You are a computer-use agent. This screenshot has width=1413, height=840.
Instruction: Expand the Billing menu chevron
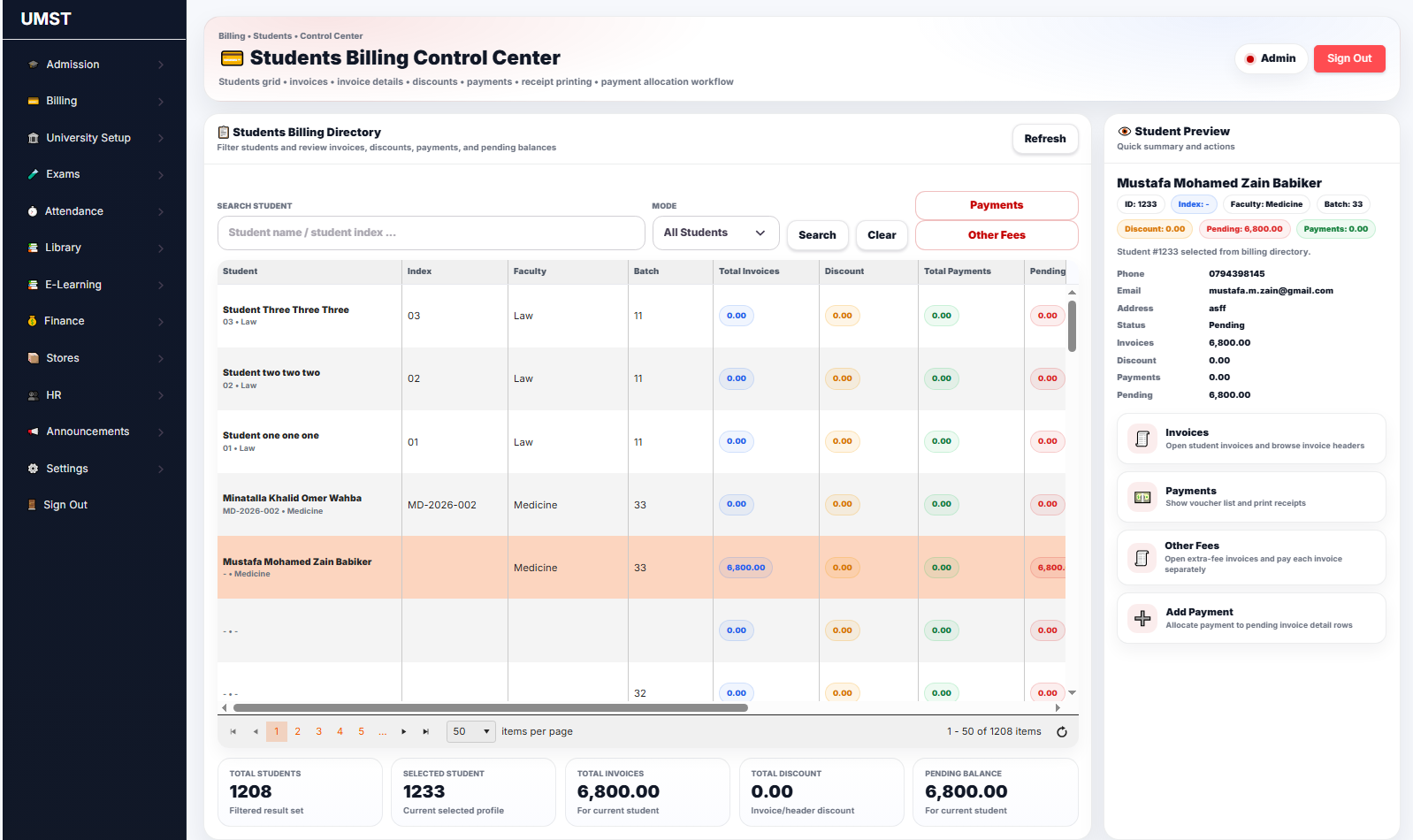[x=161, y=101]
